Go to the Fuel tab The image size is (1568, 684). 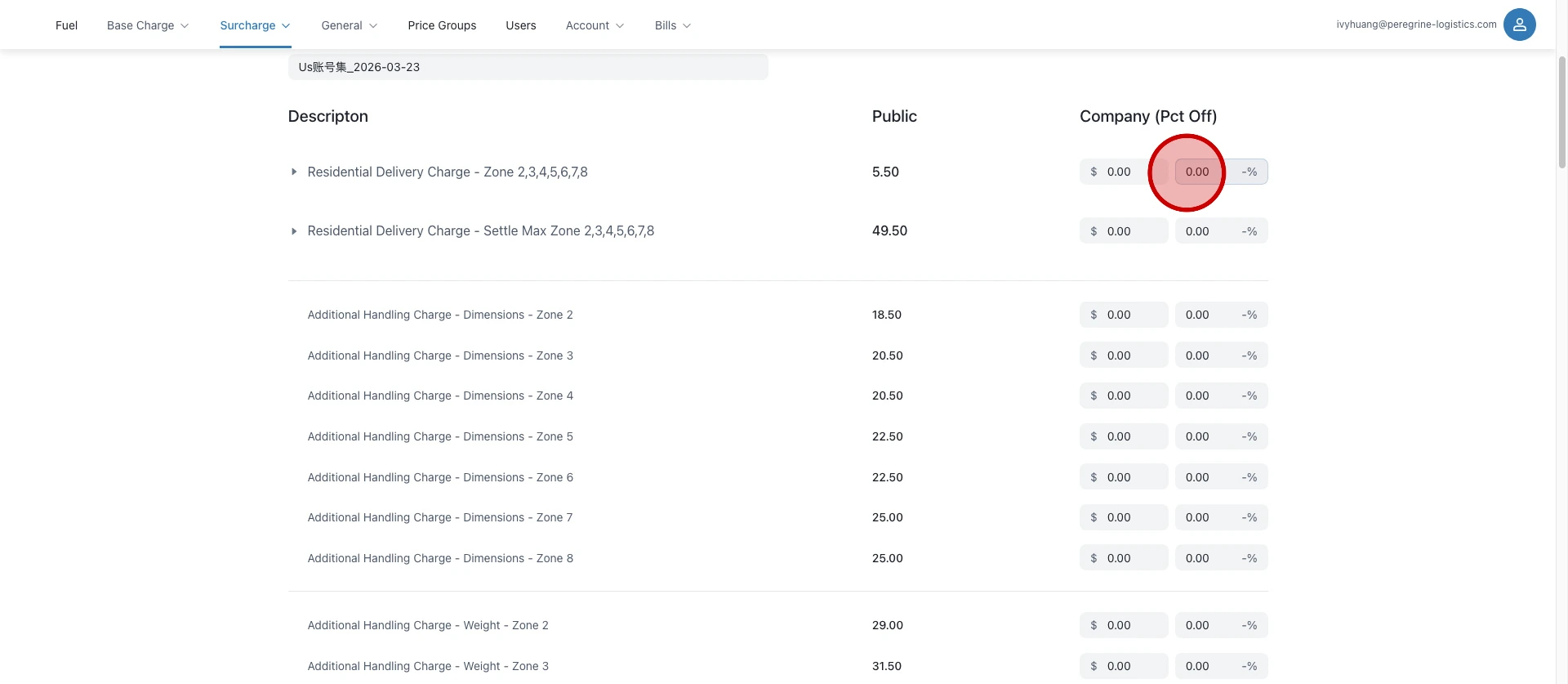(66, 25)
